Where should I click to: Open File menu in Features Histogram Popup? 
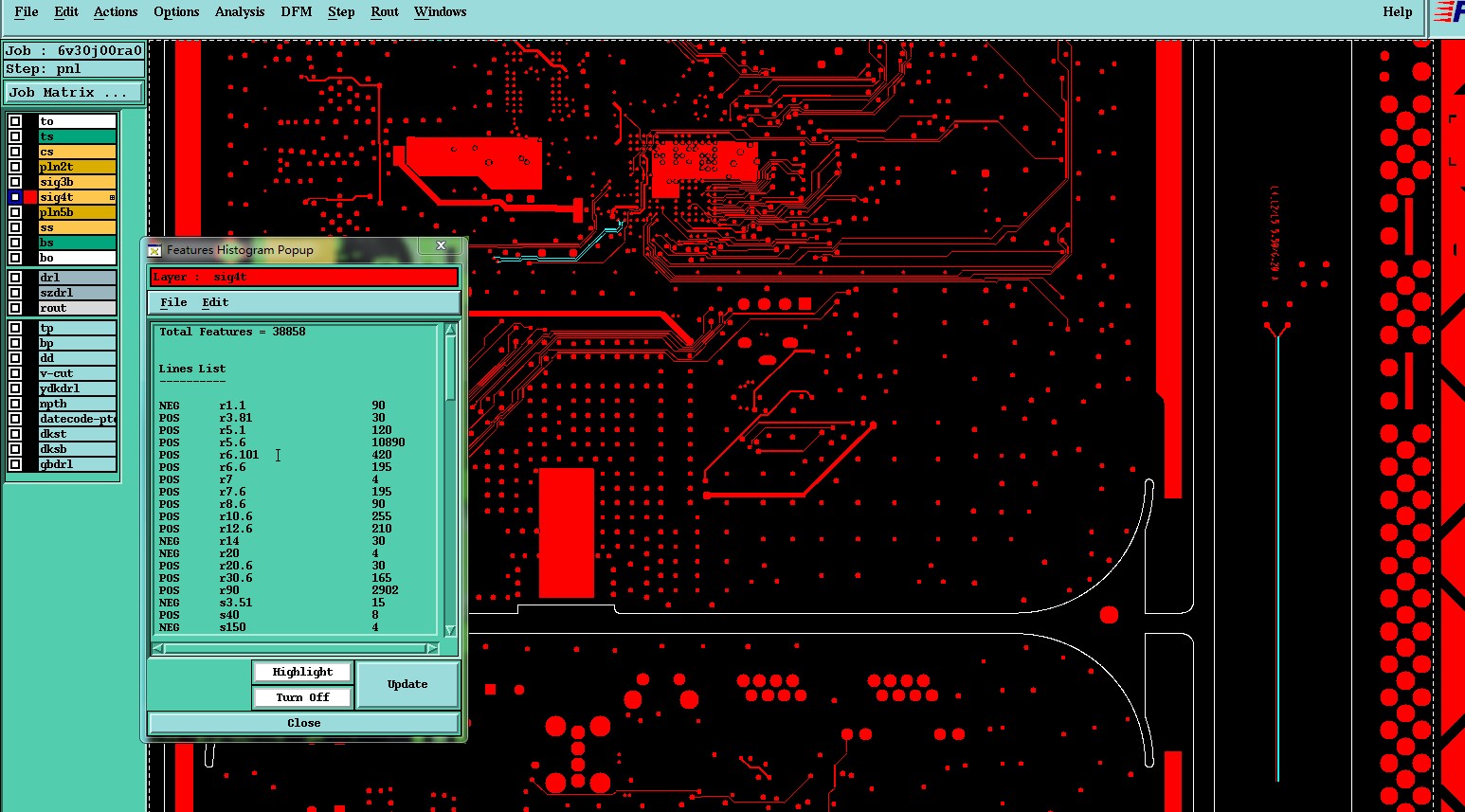tap(173, 302)
